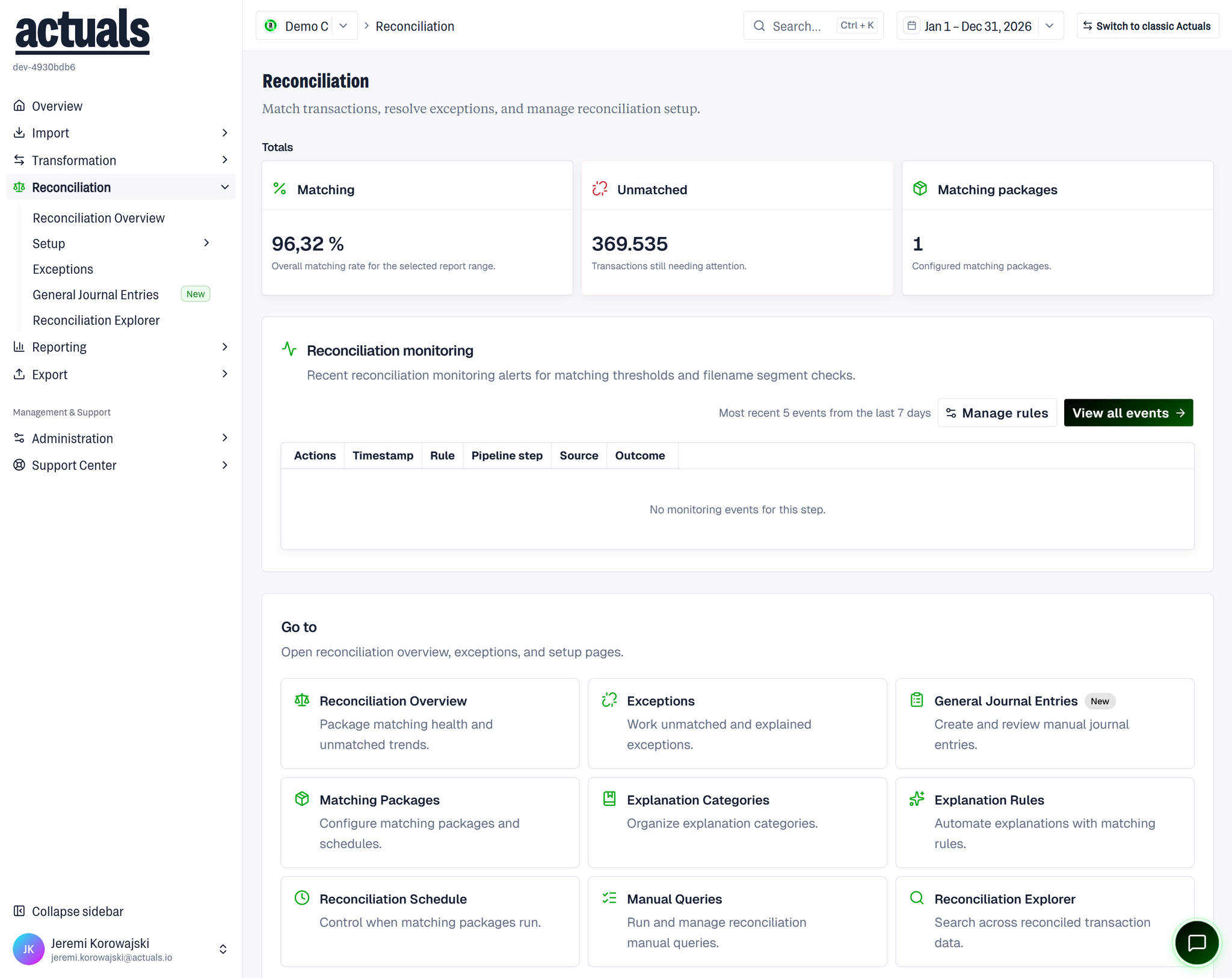Expand the Reporting menu chevron
1232x978 pixels.
pos(225,347)
